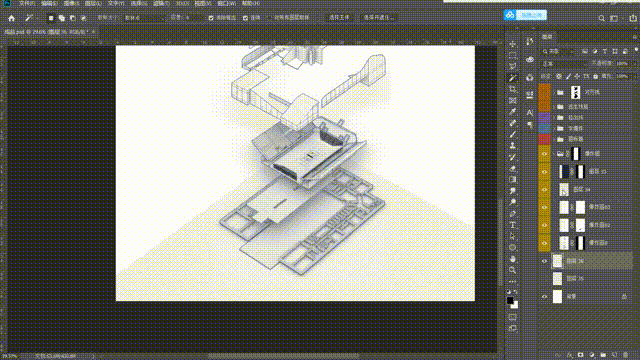Toggle the contiguous checkbox
The image size is (640, 360).
click(x=245, y=18)
